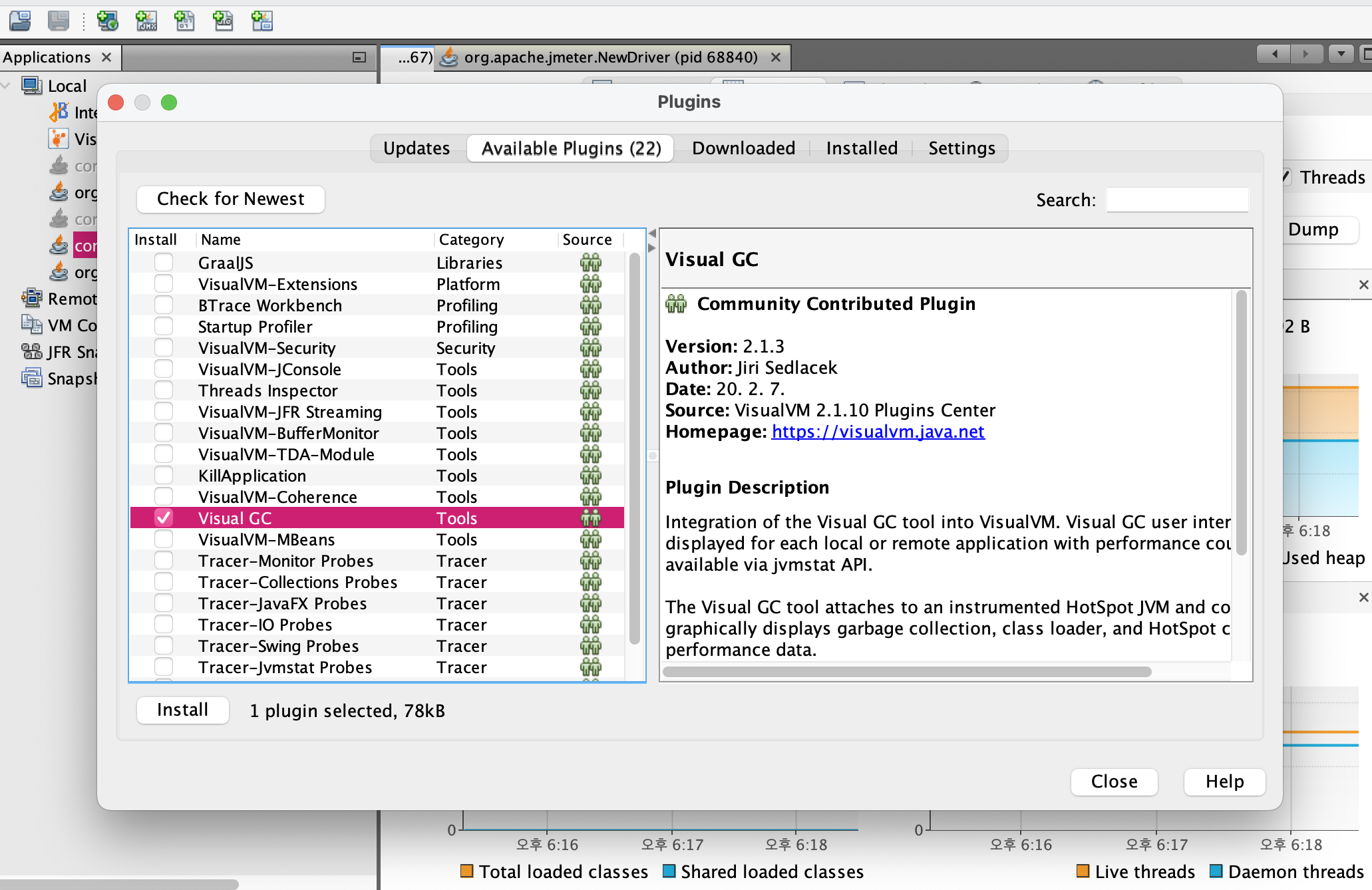Screen dimensions: 1372x890
Task: Check the VisualVM-Extensions install checkbox
Action: click(164, 284)
